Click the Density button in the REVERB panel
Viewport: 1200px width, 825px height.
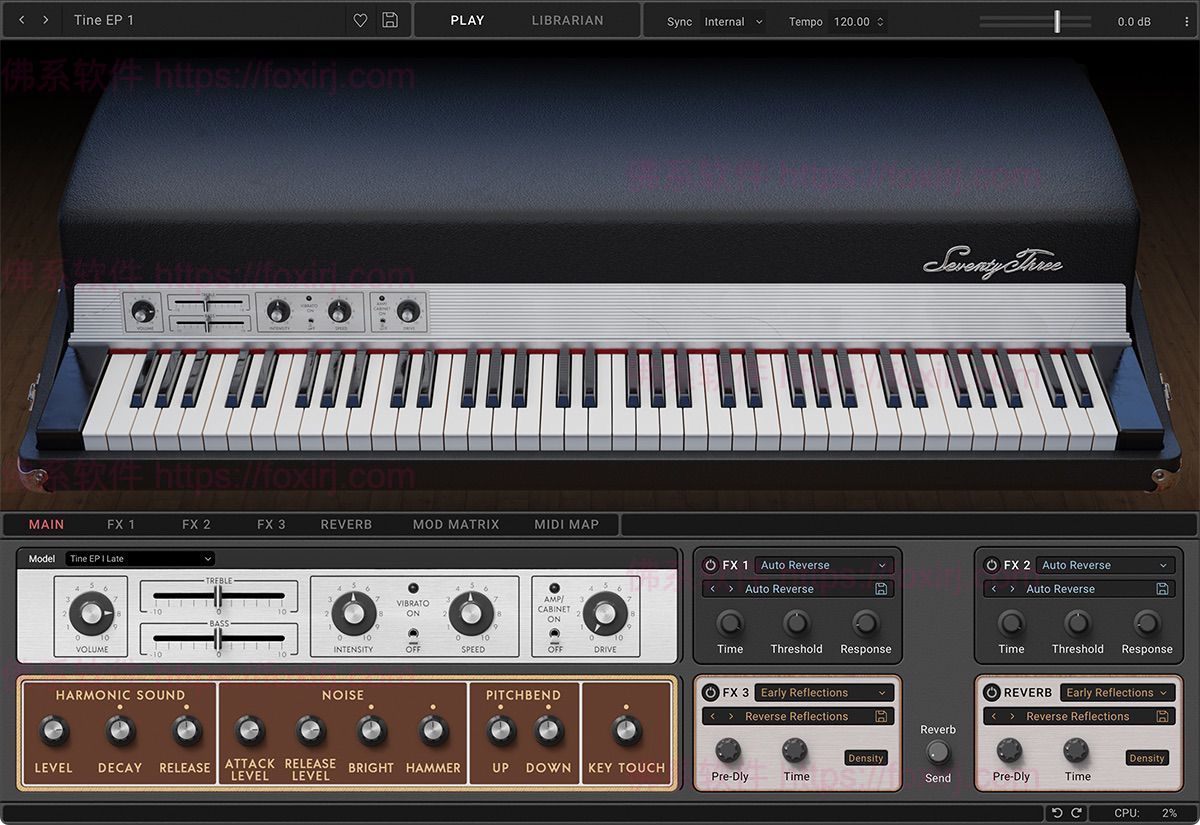tap(1146, 758)
